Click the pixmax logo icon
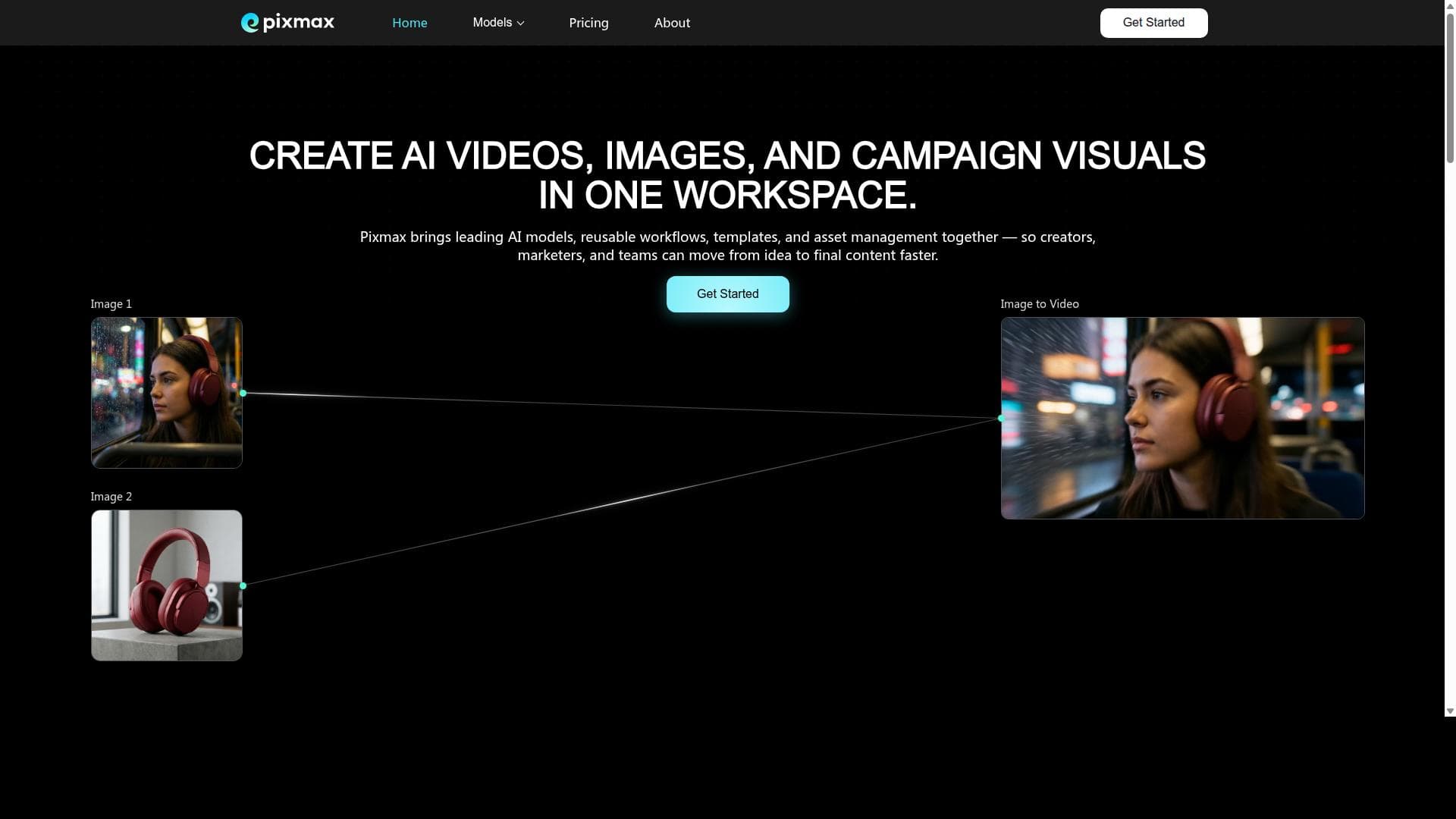This screenshot has width=1456, height=819. pyautogui.click(x=249, y=23)
